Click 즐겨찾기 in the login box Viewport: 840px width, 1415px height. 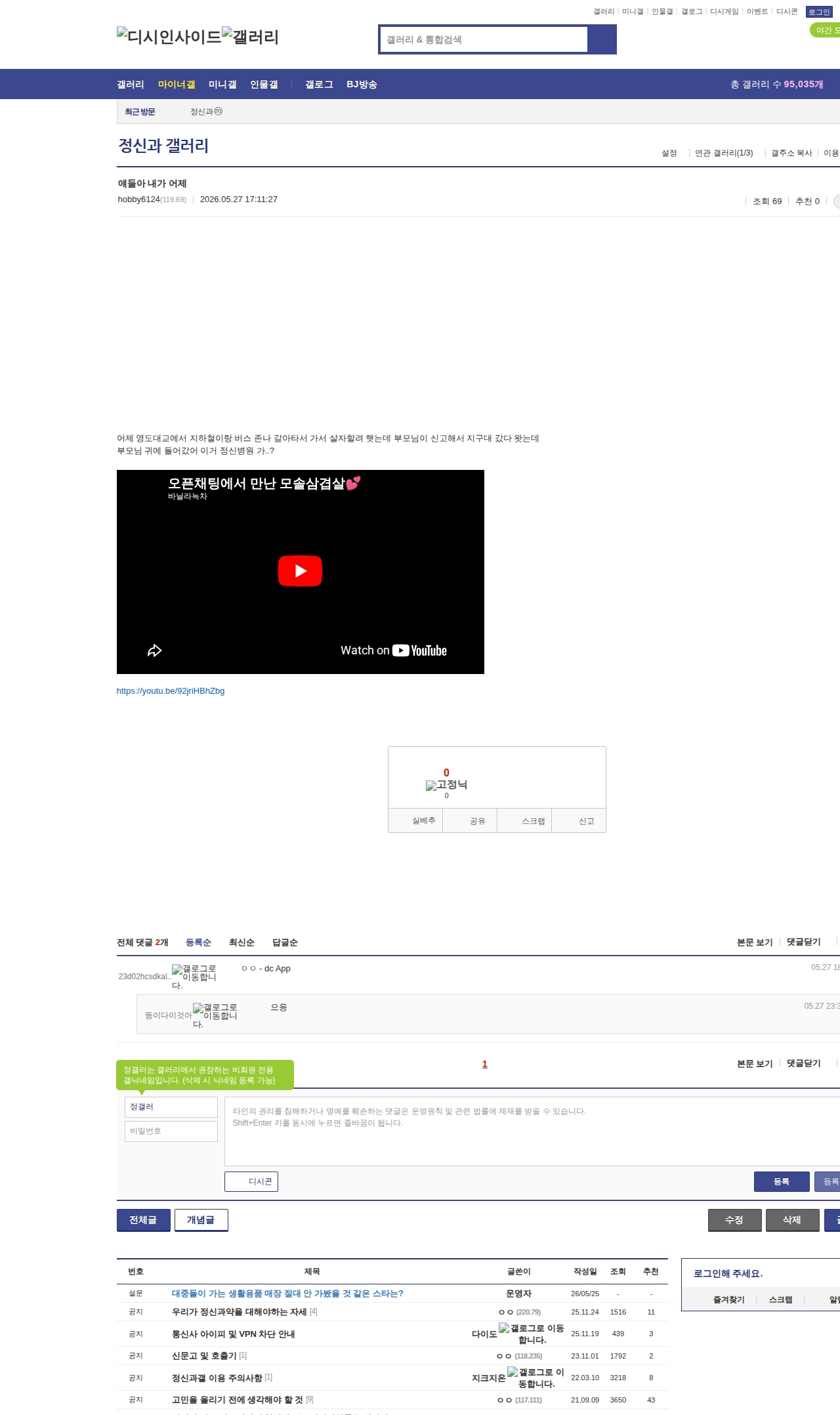coord(729,1299)
